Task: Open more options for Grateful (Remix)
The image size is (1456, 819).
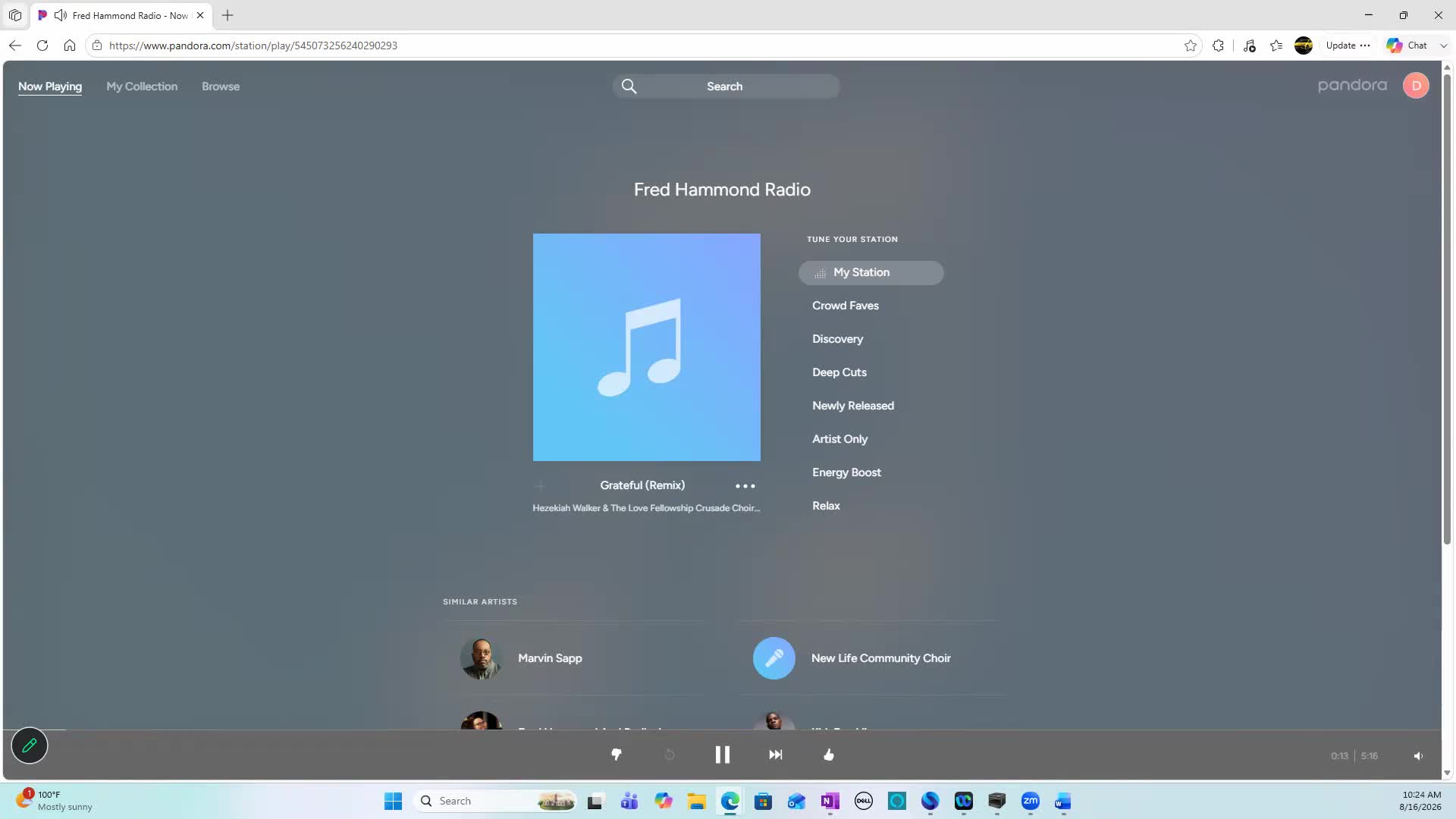Action: click(745, 486)
